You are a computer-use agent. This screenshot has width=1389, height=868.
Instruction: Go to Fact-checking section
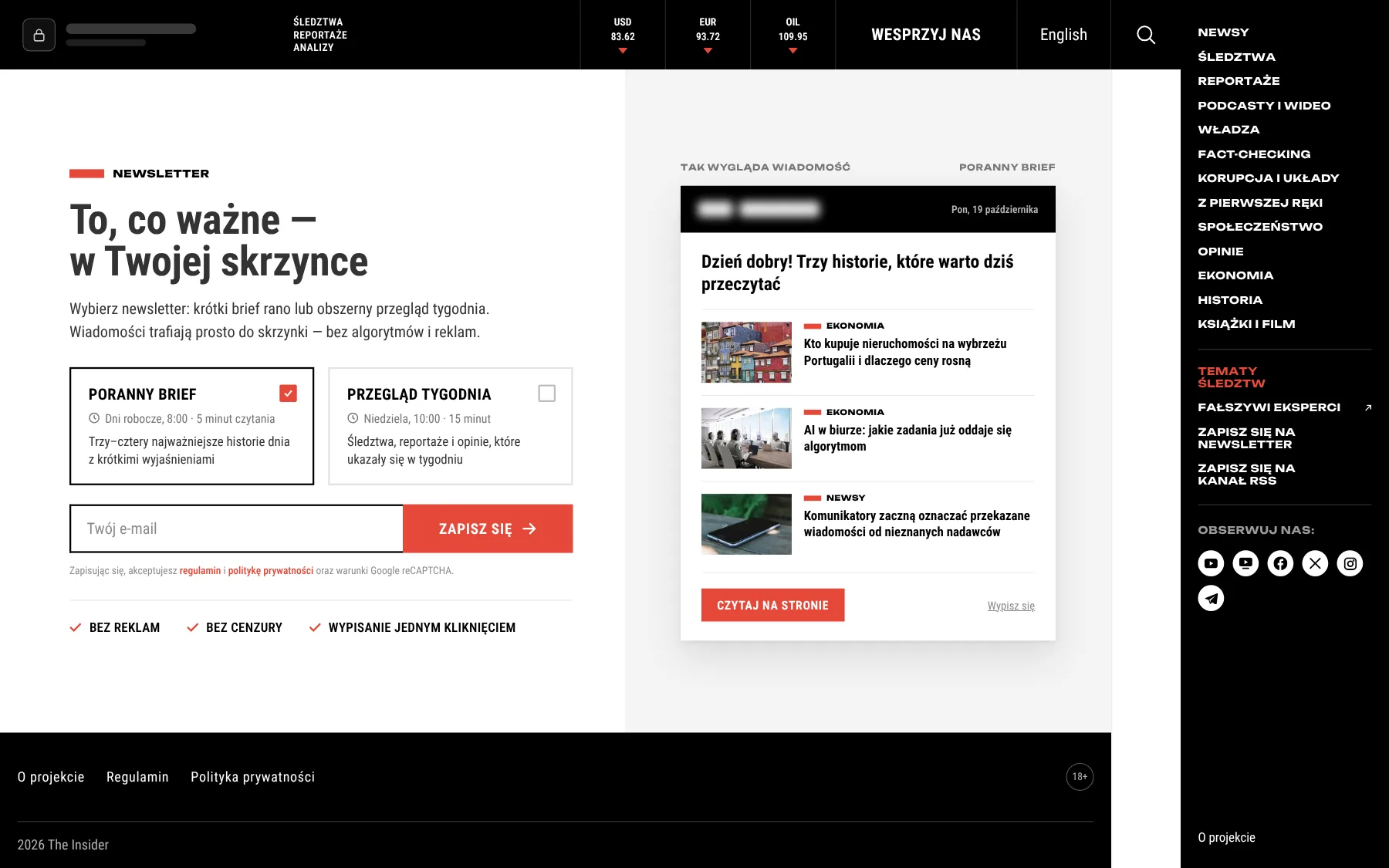click(x=1254, y=154)
